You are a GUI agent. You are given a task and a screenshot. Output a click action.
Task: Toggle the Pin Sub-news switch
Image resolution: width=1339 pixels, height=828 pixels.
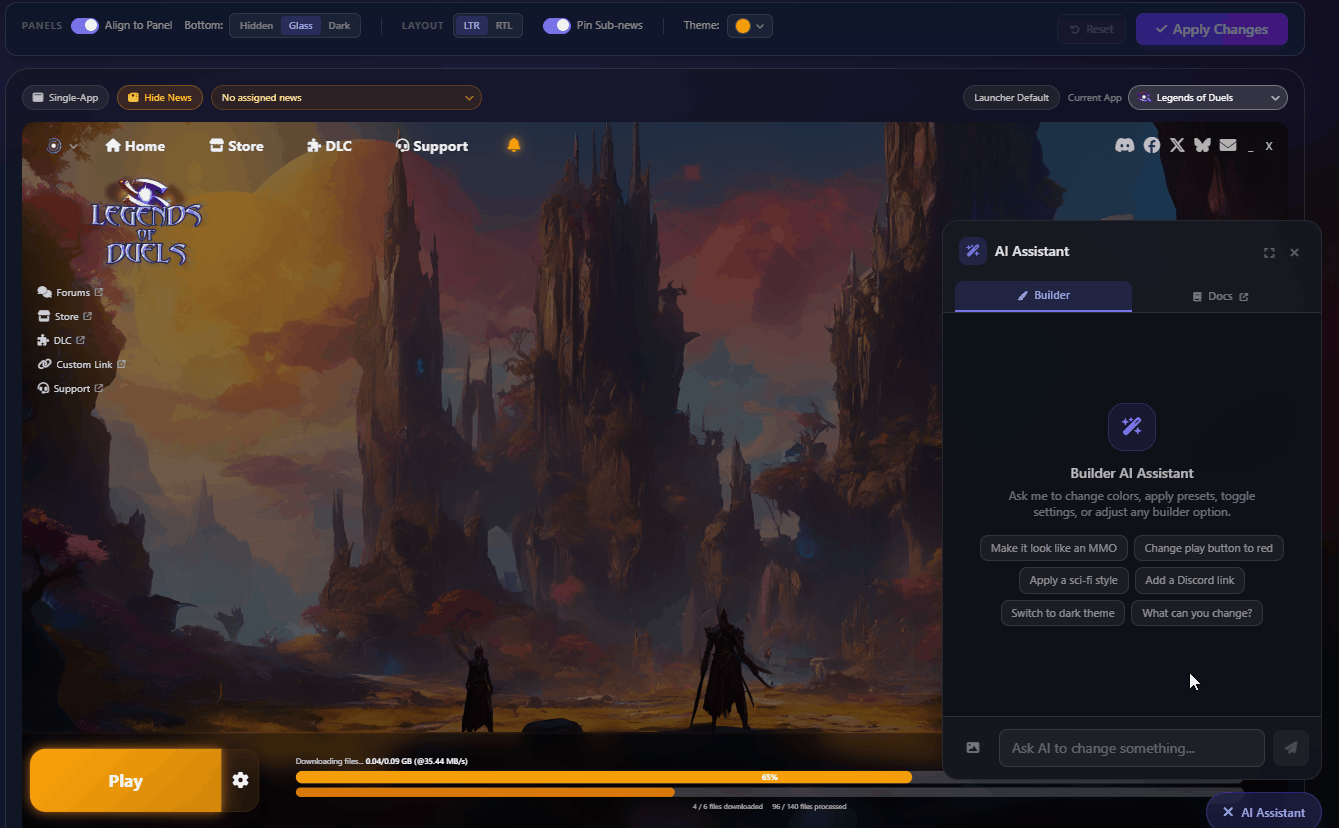click(556, 26)
